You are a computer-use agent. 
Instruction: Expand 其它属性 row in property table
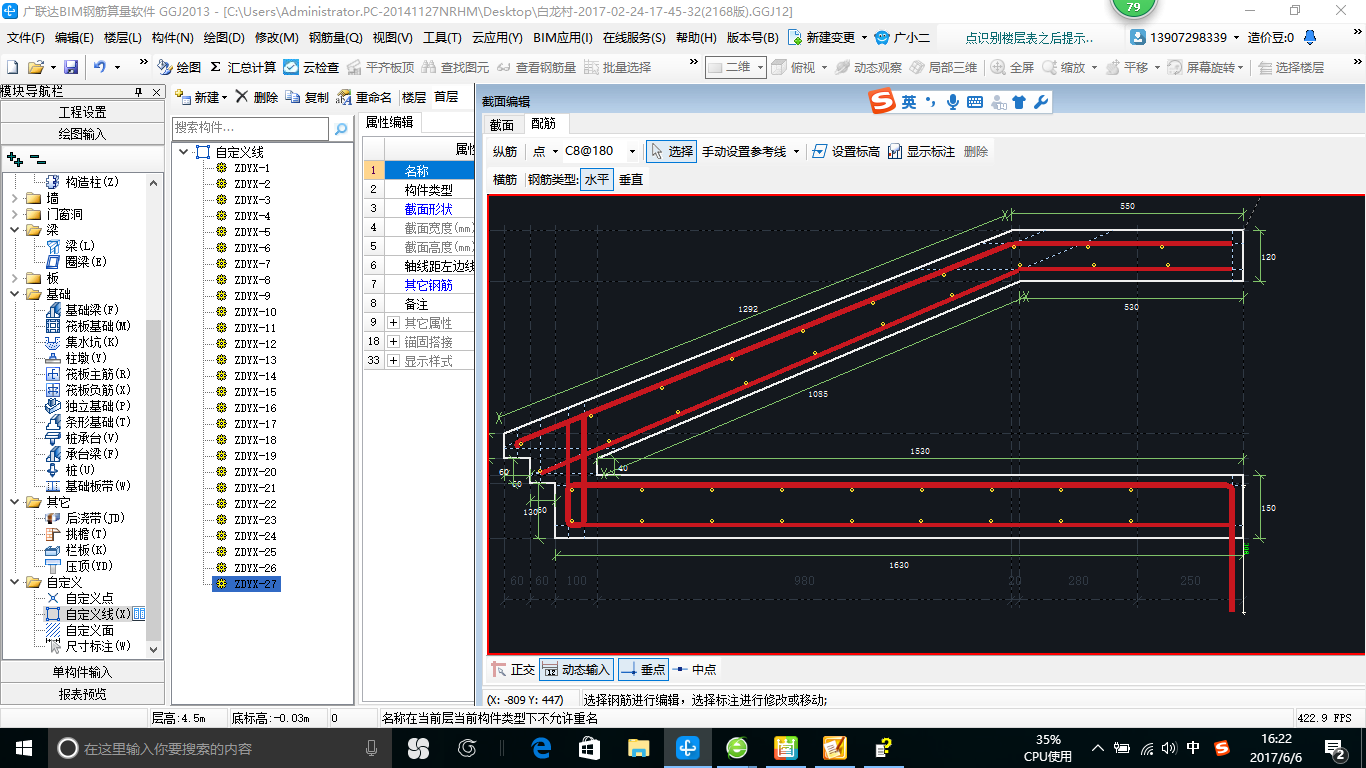point(393,323)
